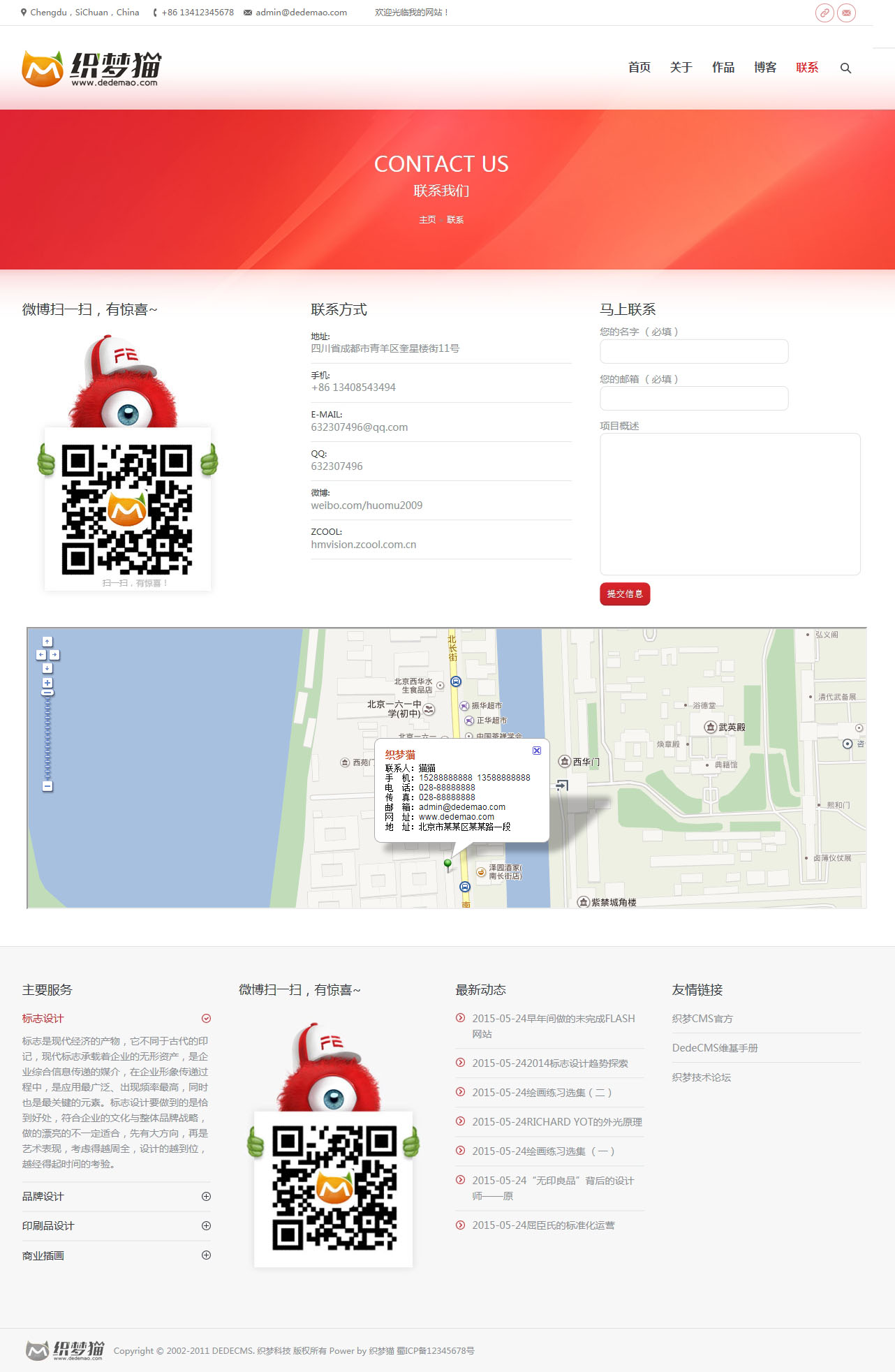Open the 织梦CMS官方 friendly link
Viewport: 895px width, 1372px height.
coord(702,1019)
